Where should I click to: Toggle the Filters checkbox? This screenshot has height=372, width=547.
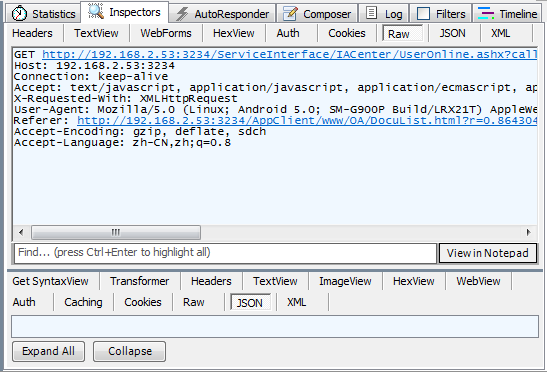(424, 14)
